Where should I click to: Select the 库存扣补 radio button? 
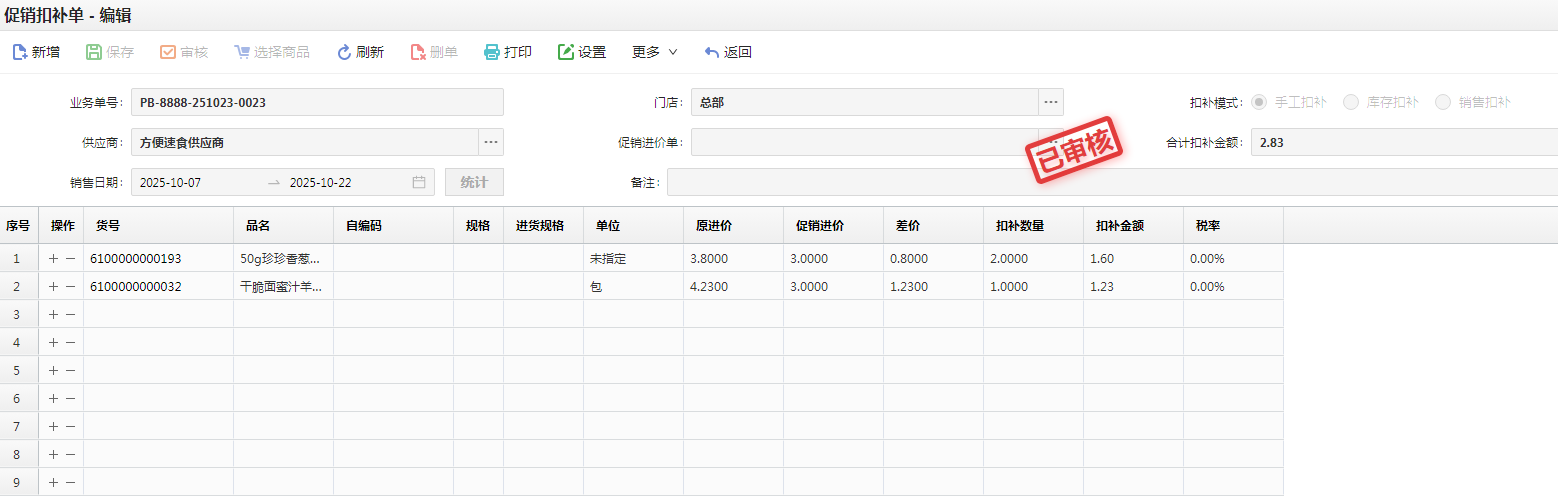coord(1351,102)
